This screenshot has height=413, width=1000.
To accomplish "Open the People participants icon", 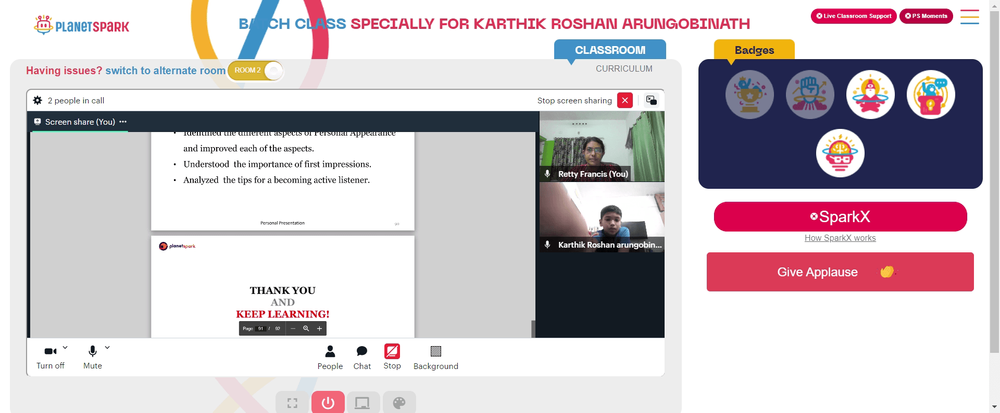I will (x=330, y=351).
